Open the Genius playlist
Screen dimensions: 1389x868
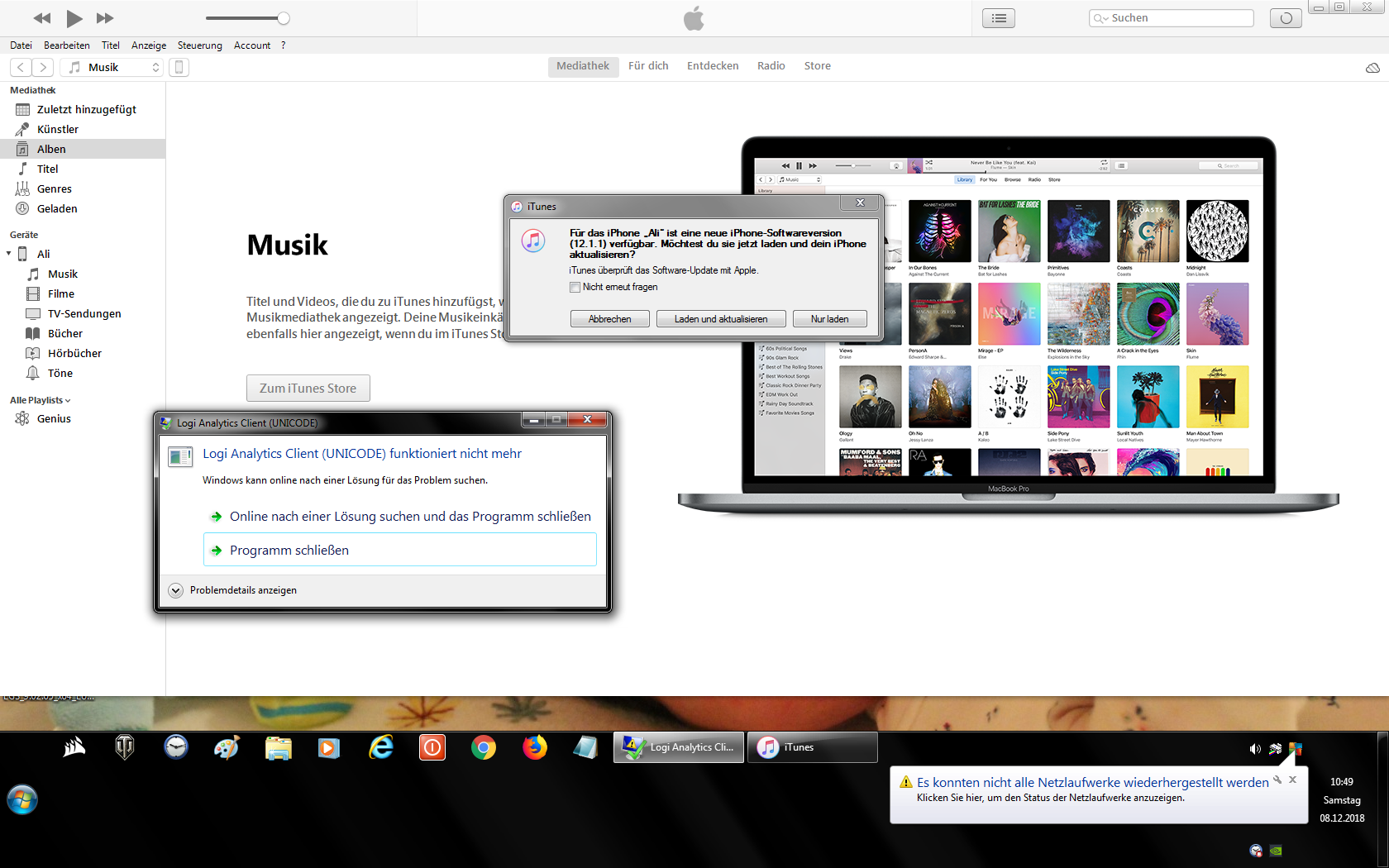pyautogui.click(x=83, y=418)
